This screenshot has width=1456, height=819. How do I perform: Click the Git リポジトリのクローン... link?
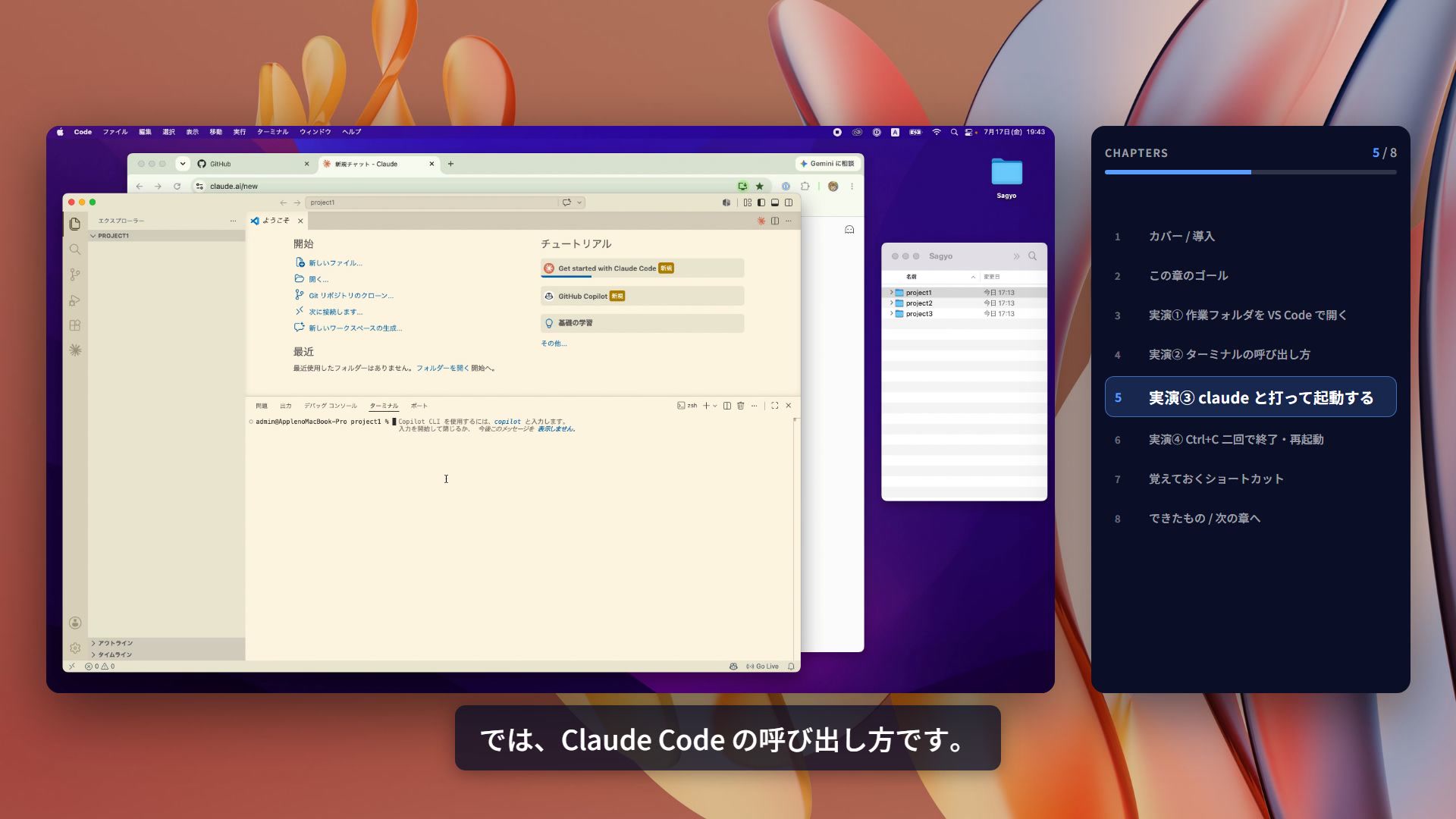point(351,296)
